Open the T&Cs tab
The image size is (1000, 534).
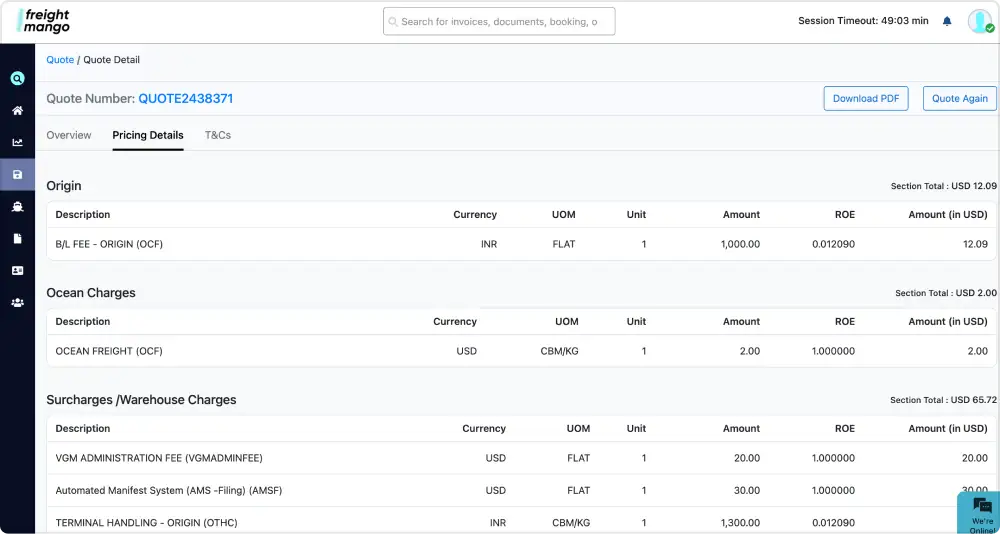coord(218,135)
